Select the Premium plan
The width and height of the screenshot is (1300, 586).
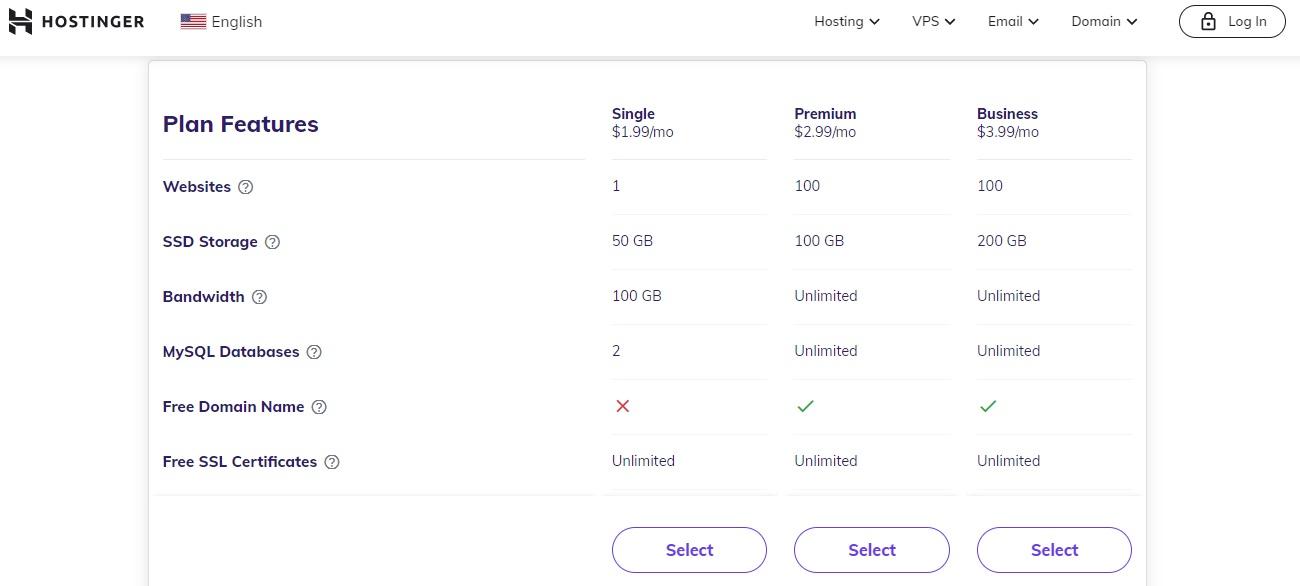[x=871, y=550]
